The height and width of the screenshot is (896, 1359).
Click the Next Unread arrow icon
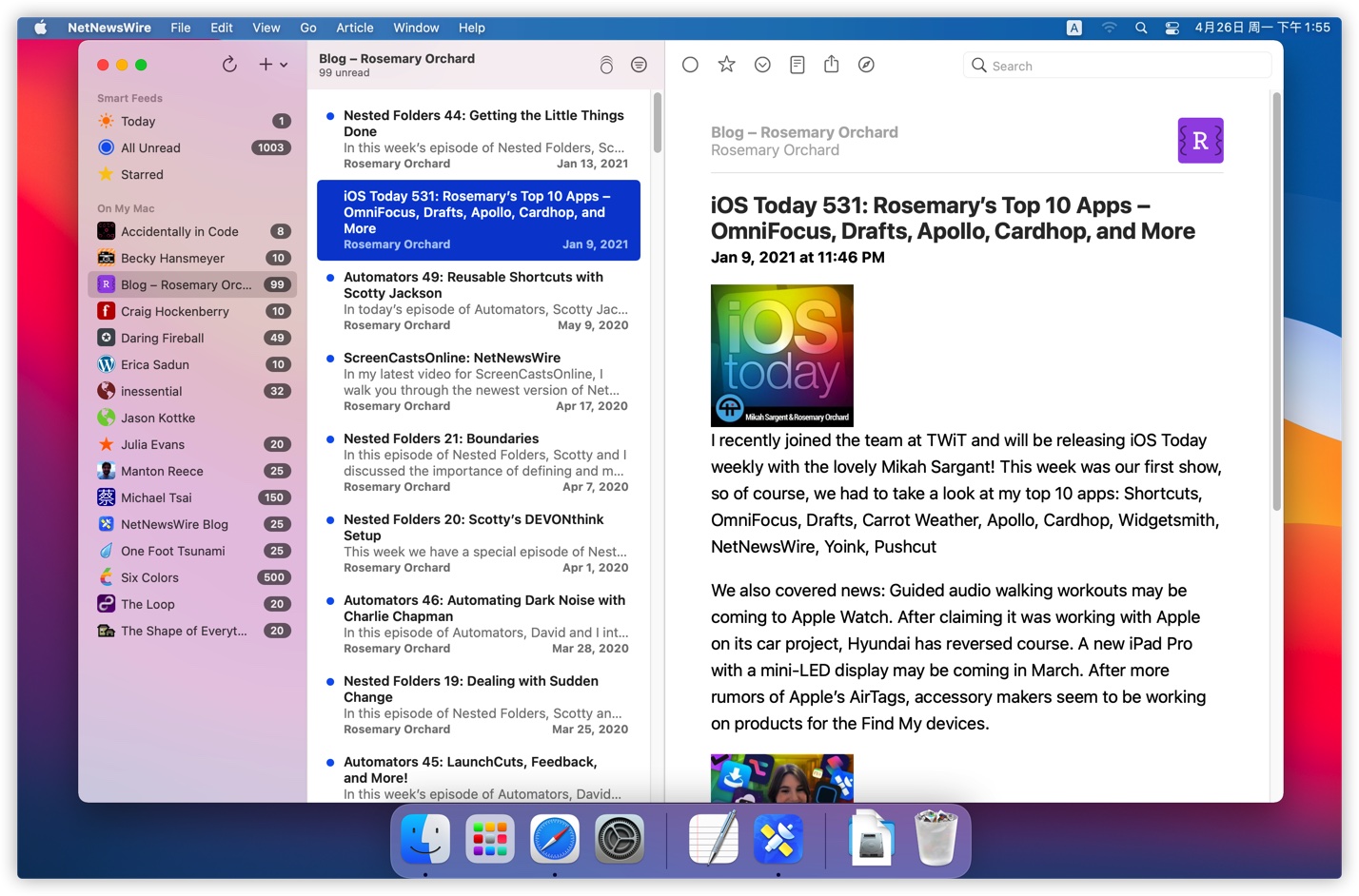(x=762, y=65)
